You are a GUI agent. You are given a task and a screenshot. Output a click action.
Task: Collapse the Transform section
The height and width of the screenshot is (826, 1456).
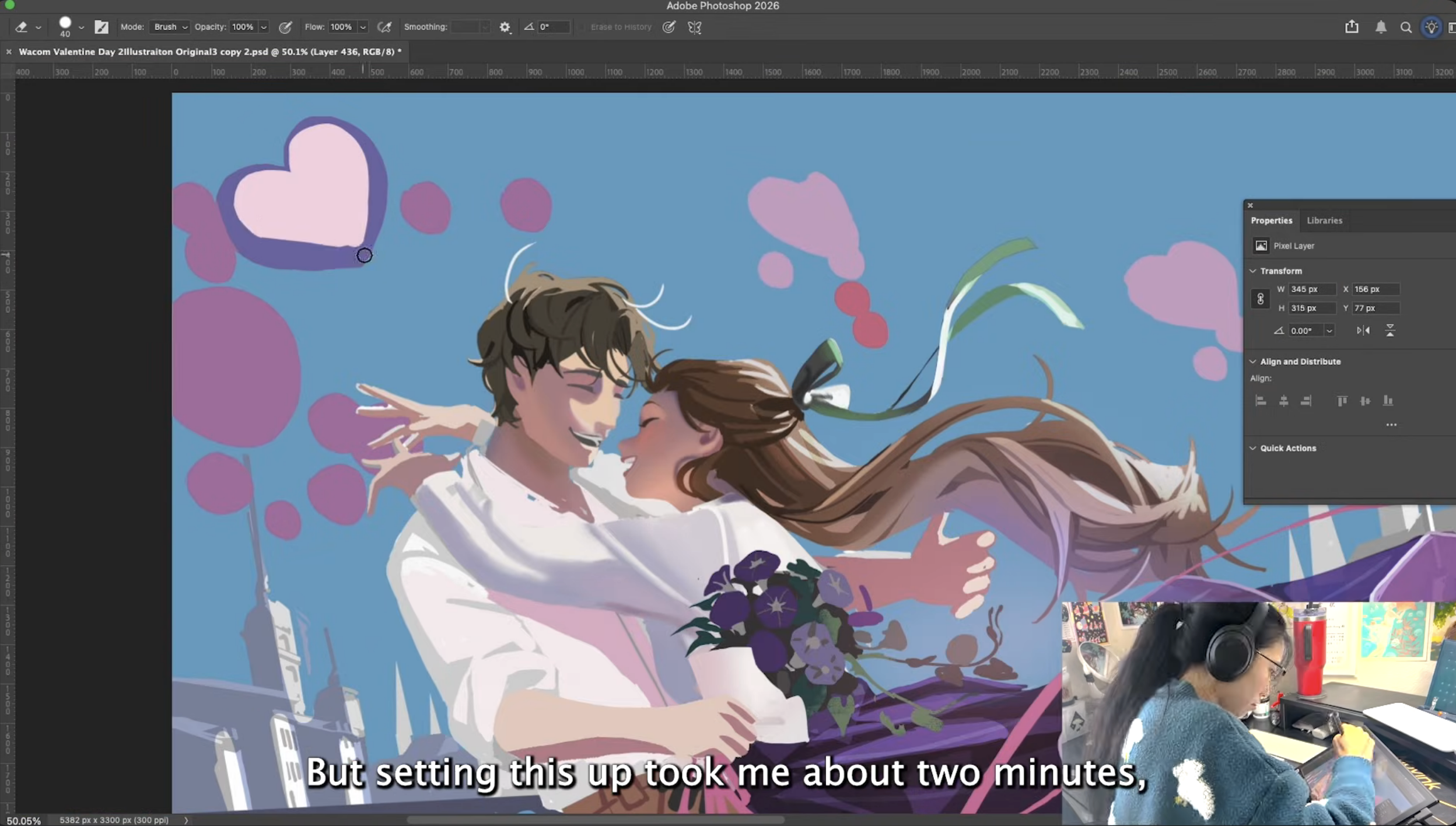(1253, 271)
